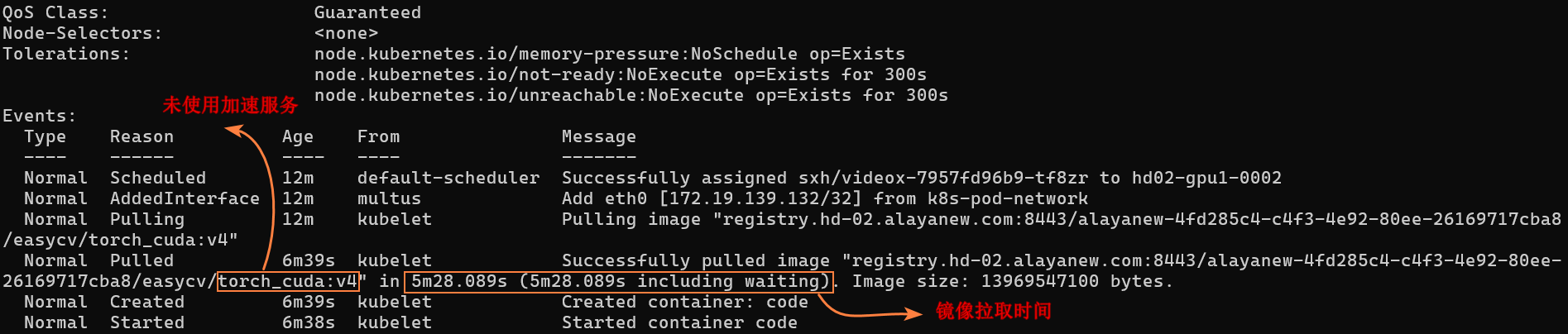1568x334 pixels.
Task: Click the highlighted torch_cuda:v4 image tag box
Action: click(x=289, y=282)
